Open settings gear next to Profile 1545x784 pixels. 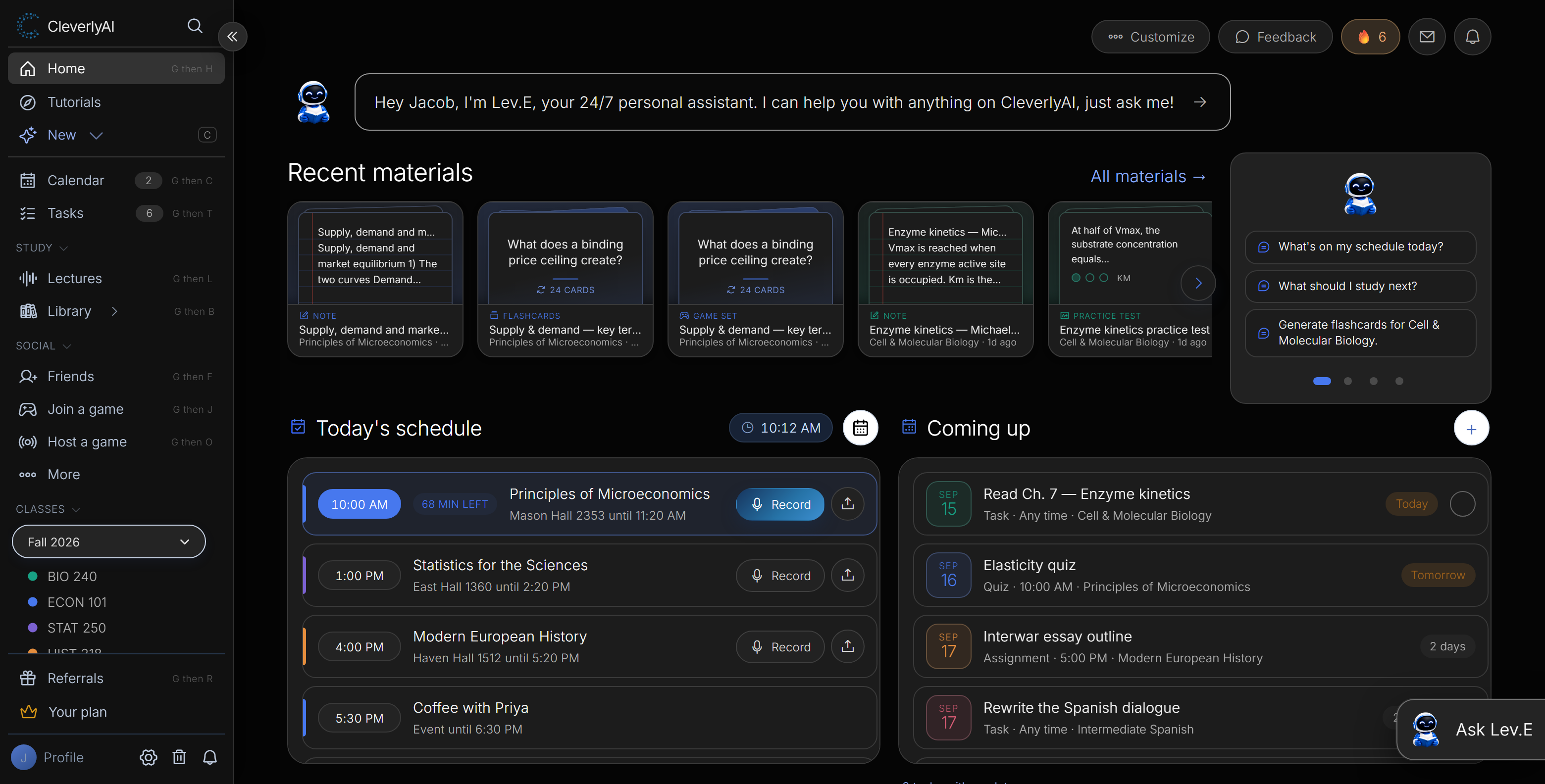pos(148,758)
